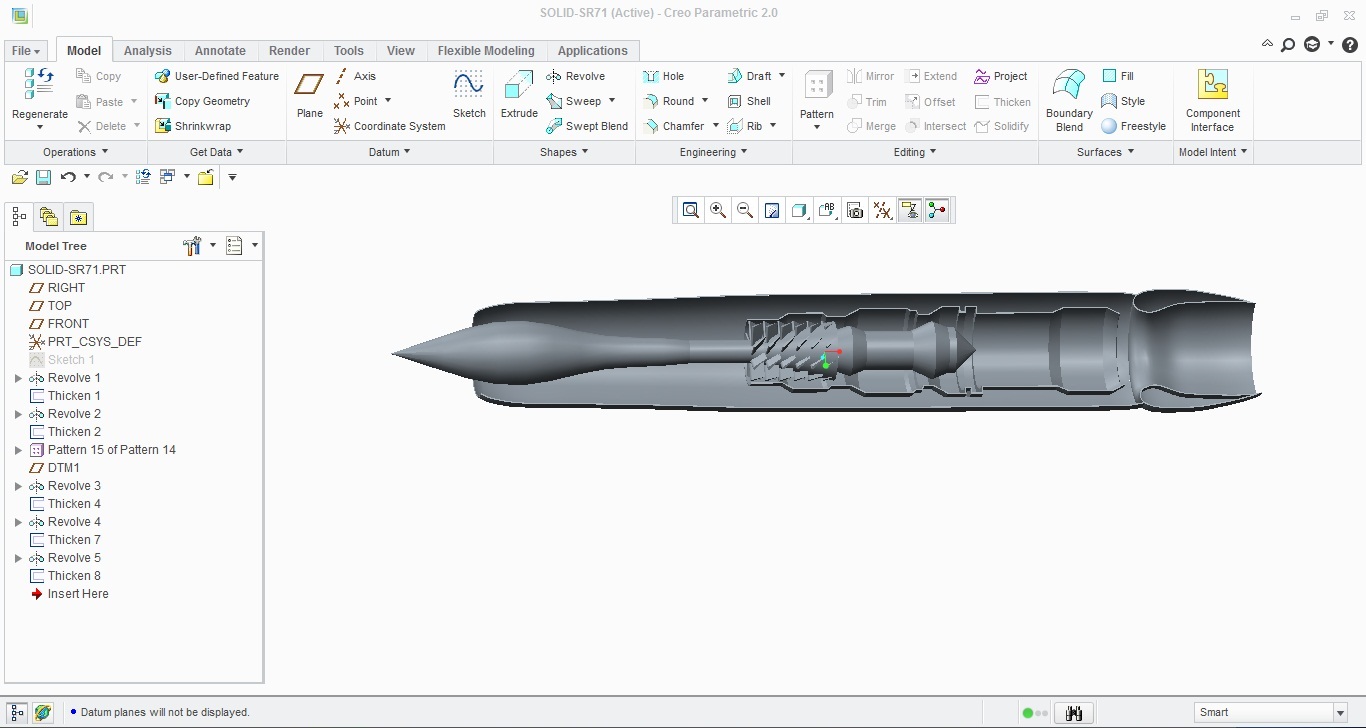Open the Model Intent group dropdown

pyautogui.click(x=1214, y=152)
